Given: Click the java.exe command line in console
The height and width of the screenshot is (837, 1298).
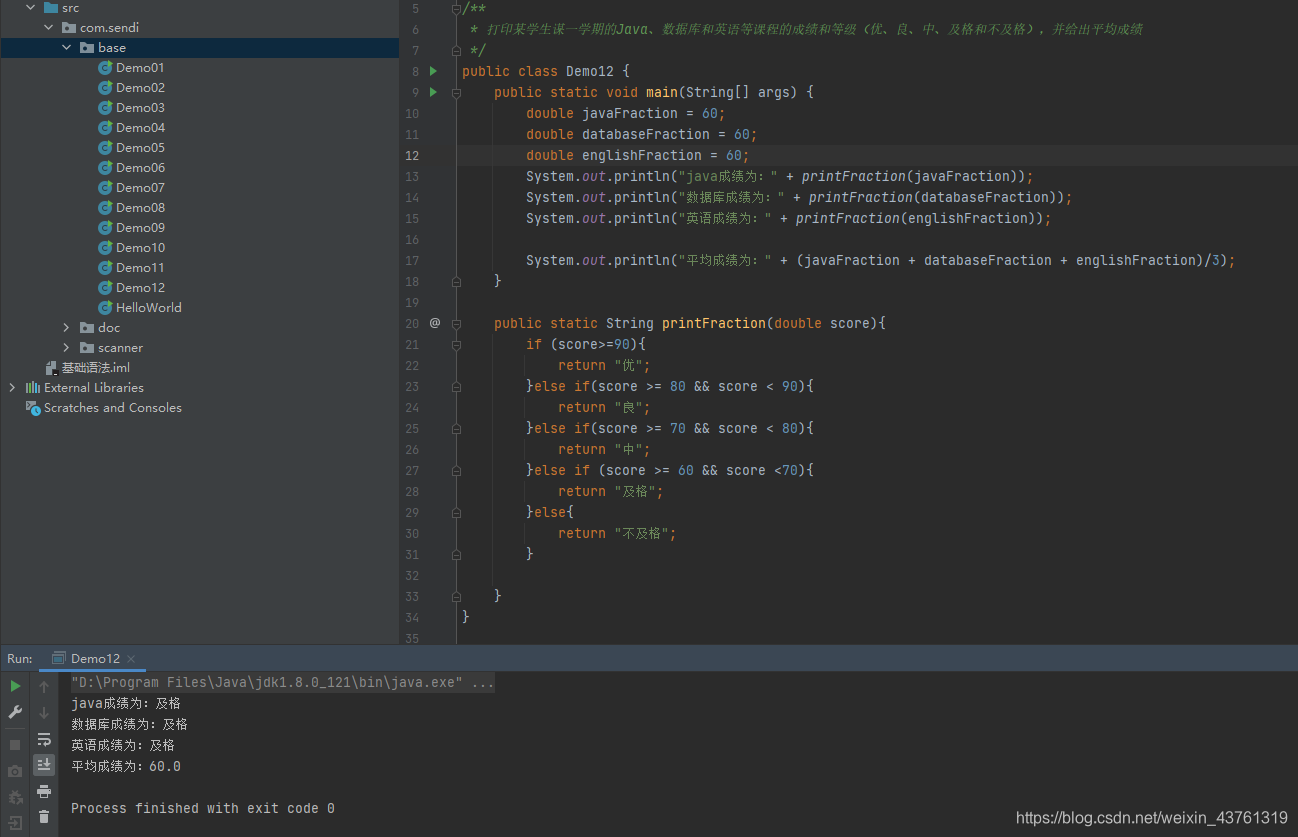Looking at the screenshot, I should 283,683.
